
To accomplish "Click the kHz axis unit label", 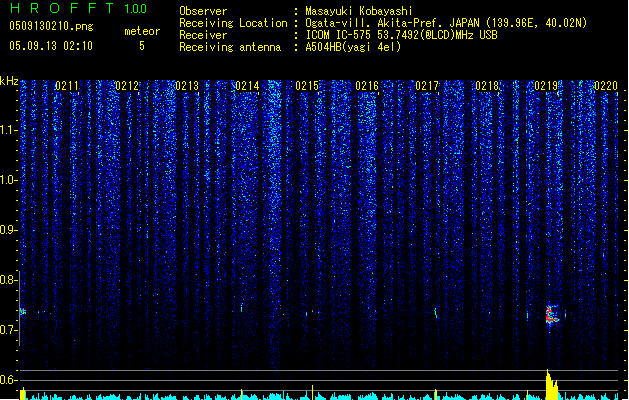I will (x=9, y=81).
